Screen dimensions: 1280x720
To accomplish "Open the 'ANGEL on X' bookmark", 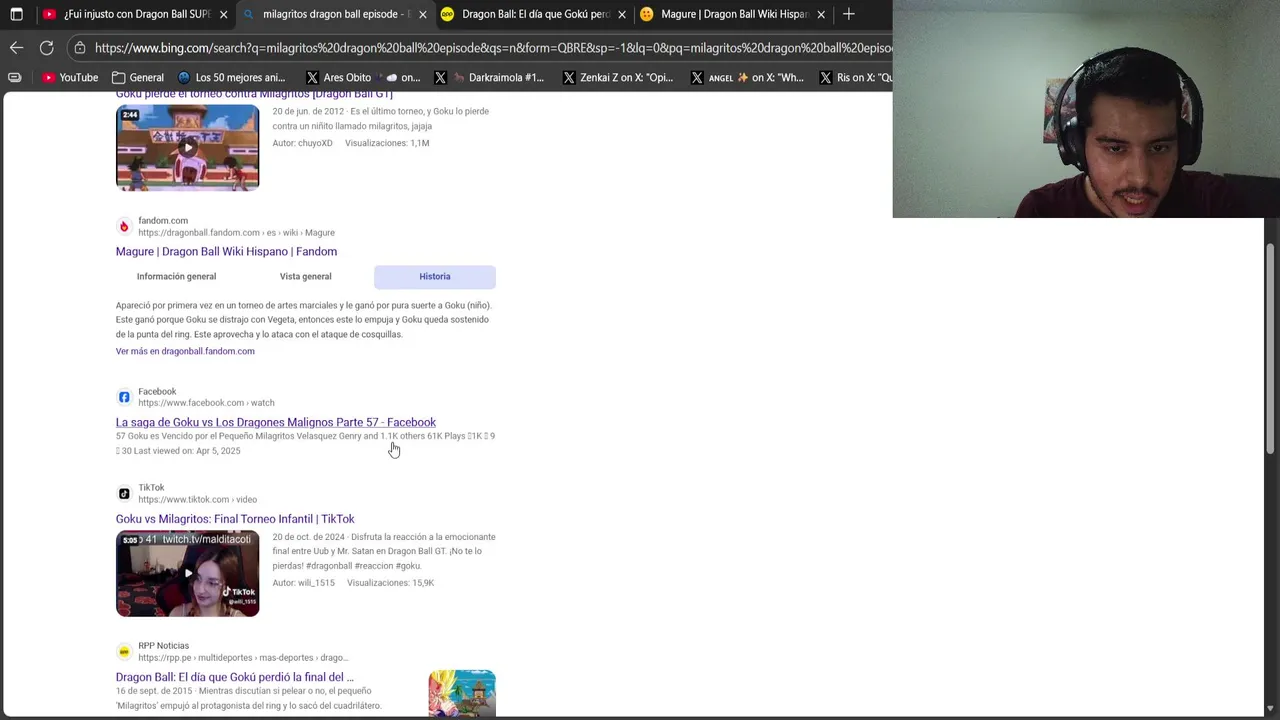I will click(746, 77).
